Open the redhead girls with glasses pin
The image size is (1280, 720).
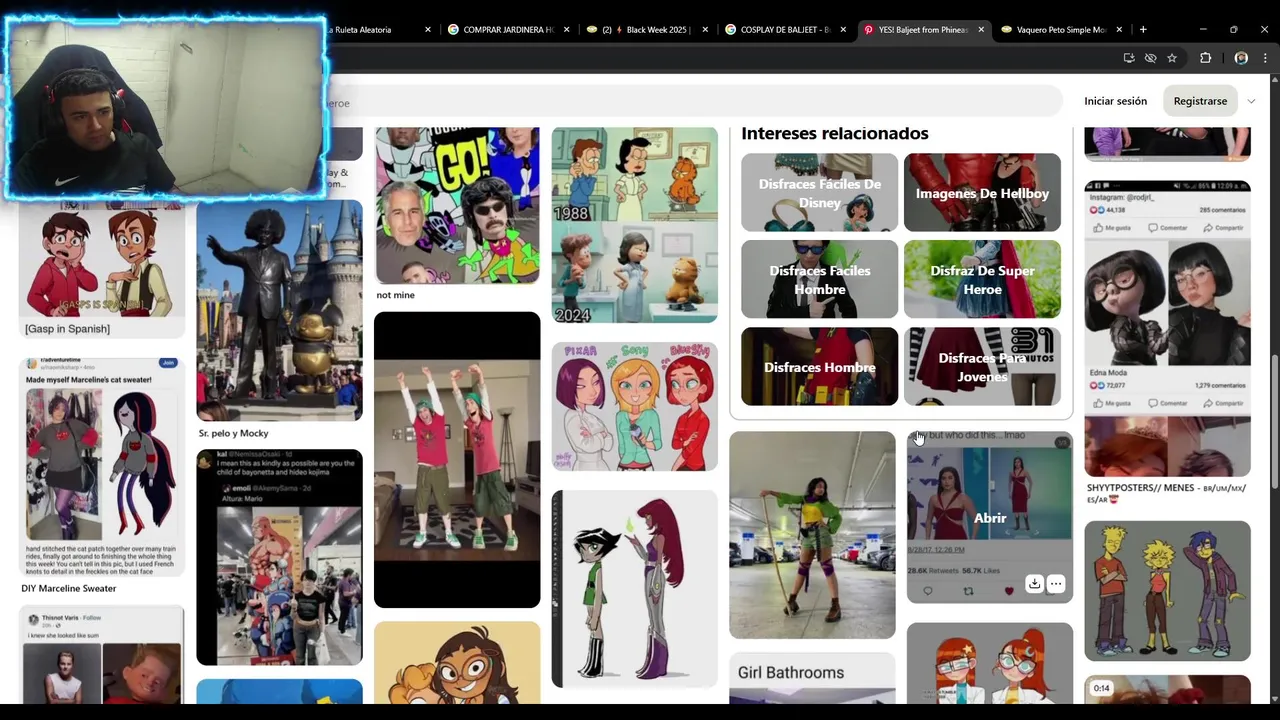tap(990, 663)
